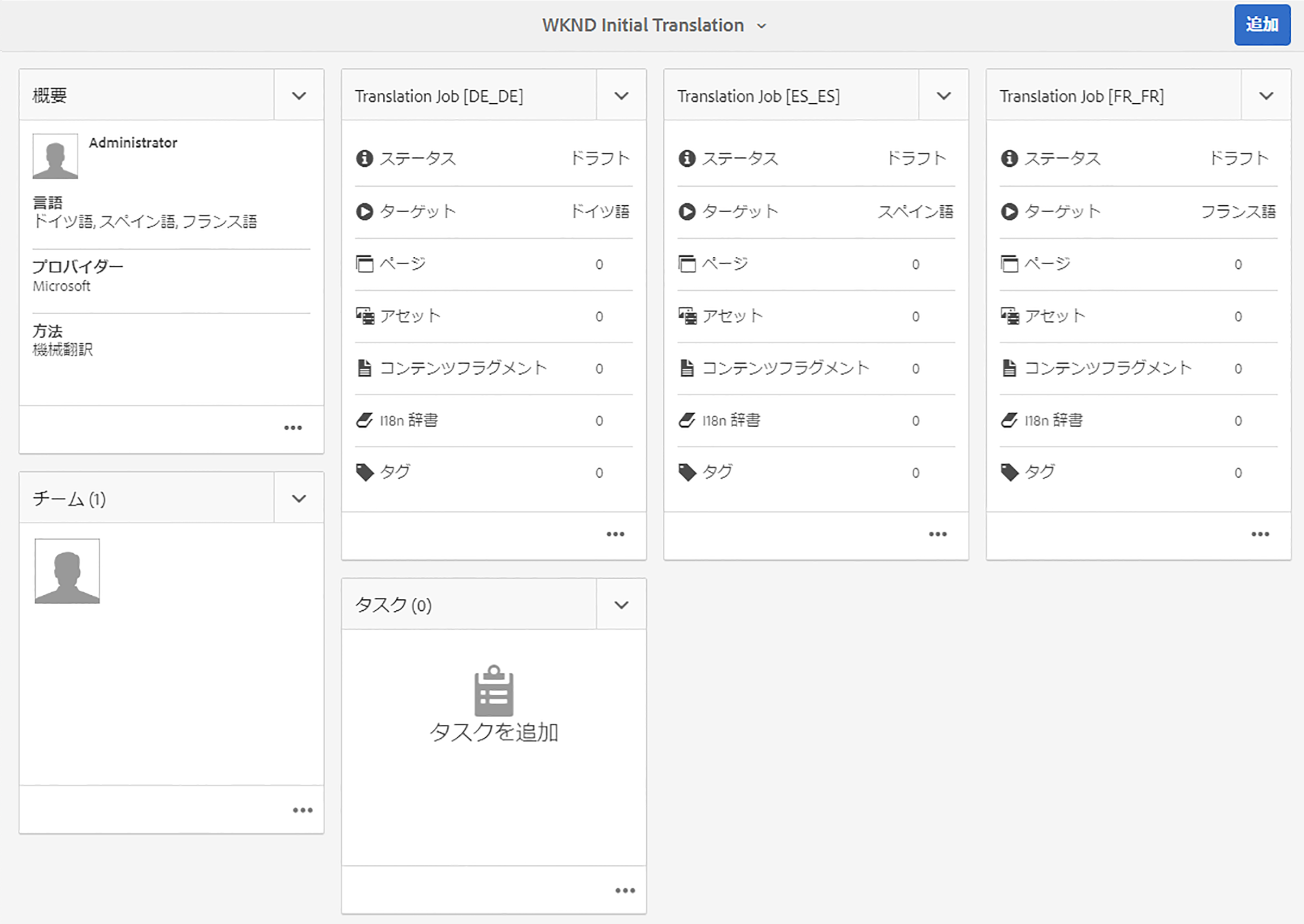Open ellipsis menu of the タスク tile
1304x924 pixels.
click(625, 890)
